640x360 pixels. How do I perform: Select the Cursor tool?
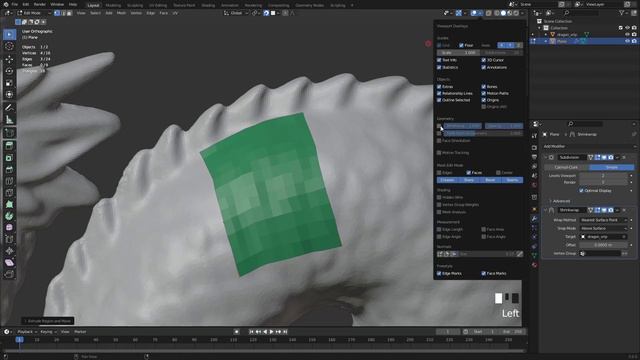click(9, 47)
